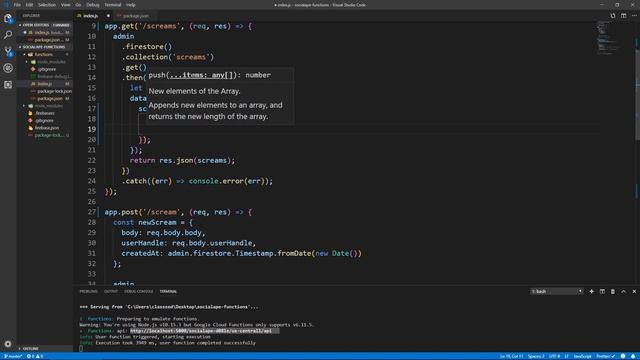Image resolution: width=640 pixels, height=360 pixels.
Task: Kill terminal with trash icon
Action: click(x=613, y=291)
